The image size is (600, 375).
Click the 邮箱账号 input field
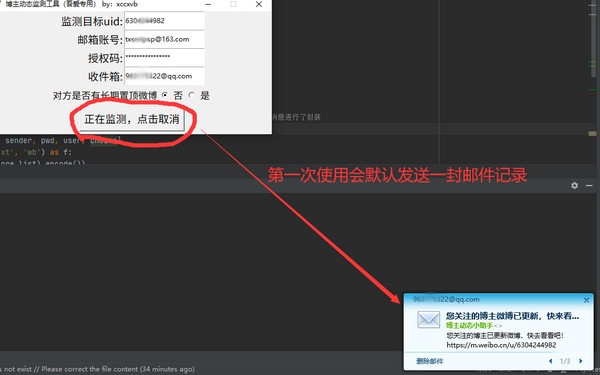[x=164, y=39]
